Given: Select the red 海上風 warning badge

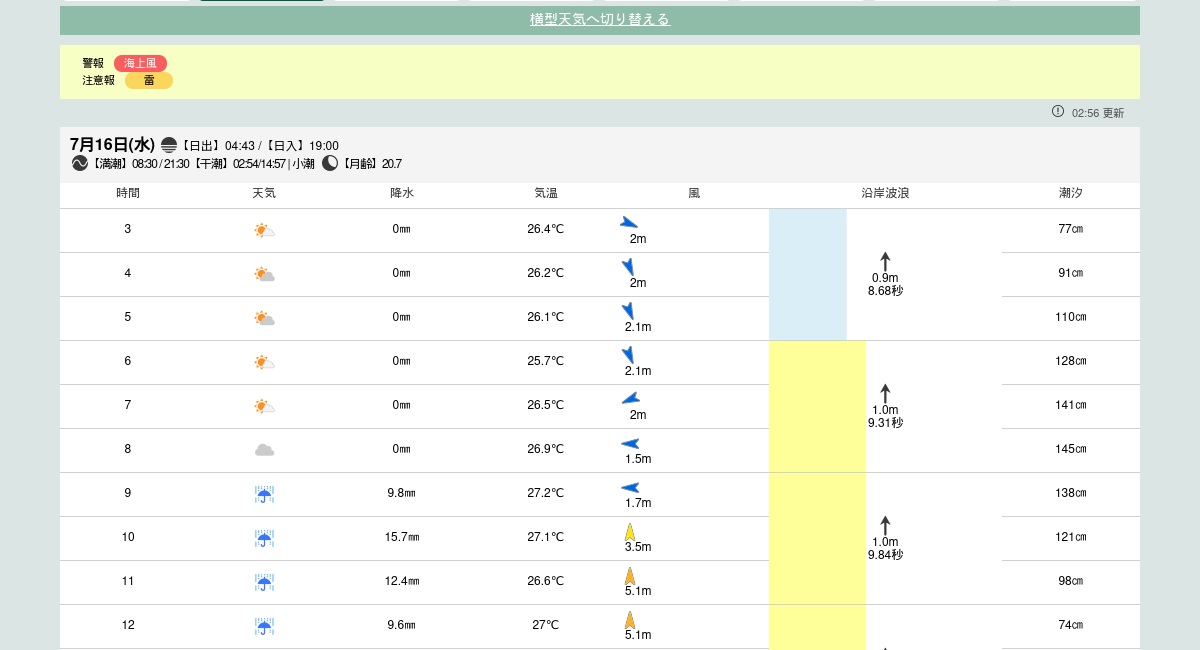Looking at the screenshot, I should pyautogui.click(x=140, y=63).
